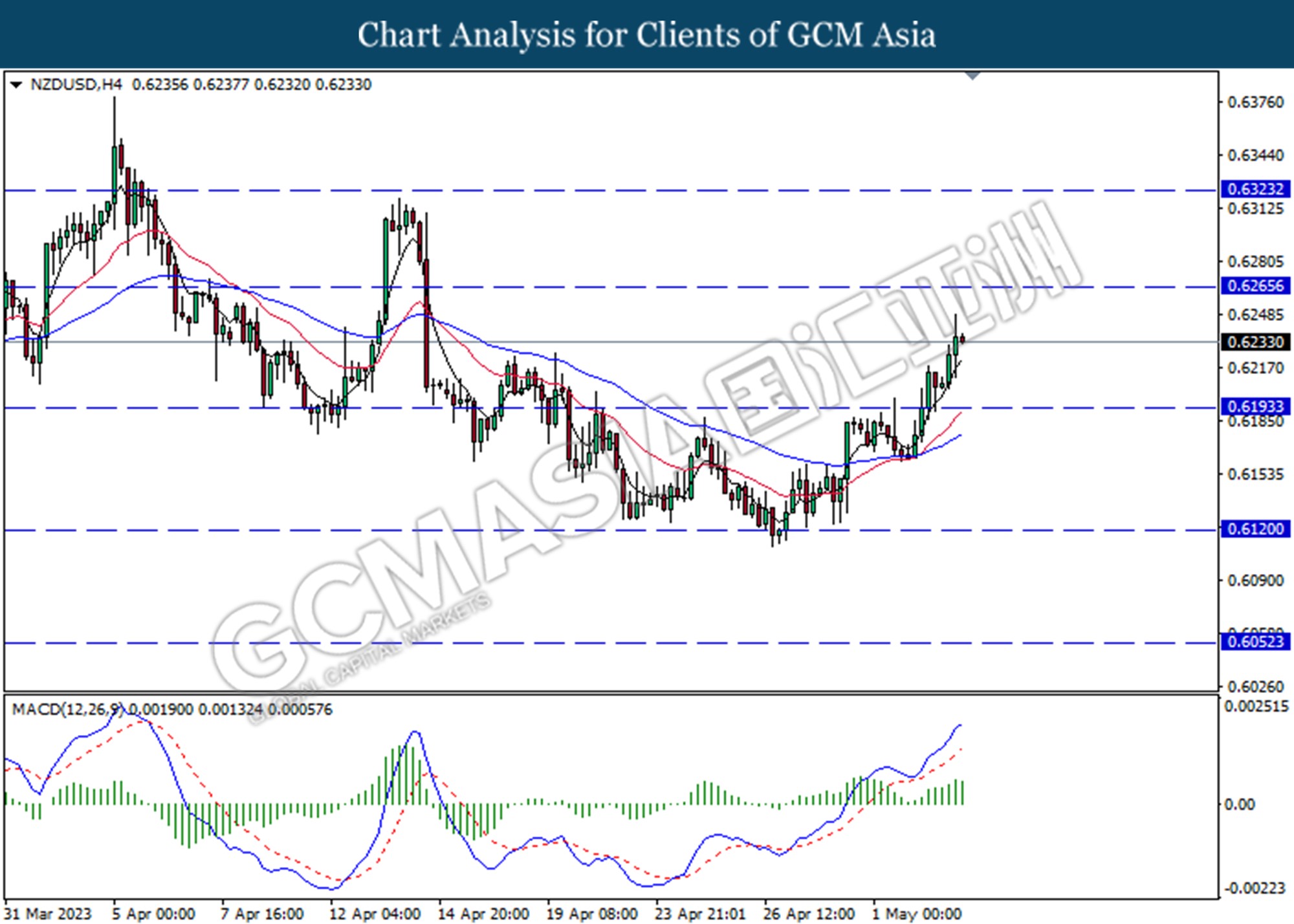This screenshot has height=924, width=1294.
Task: Click the MACD(12,26,9) indicator label
Action: (x=68, y=709)
